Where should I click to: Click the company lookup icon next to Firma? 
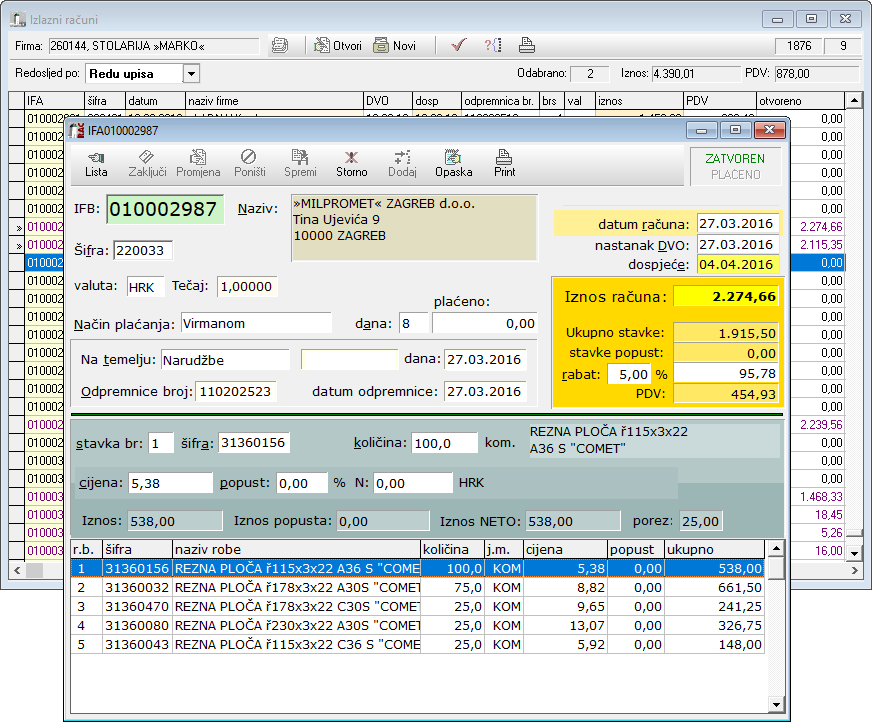(280, 46)
